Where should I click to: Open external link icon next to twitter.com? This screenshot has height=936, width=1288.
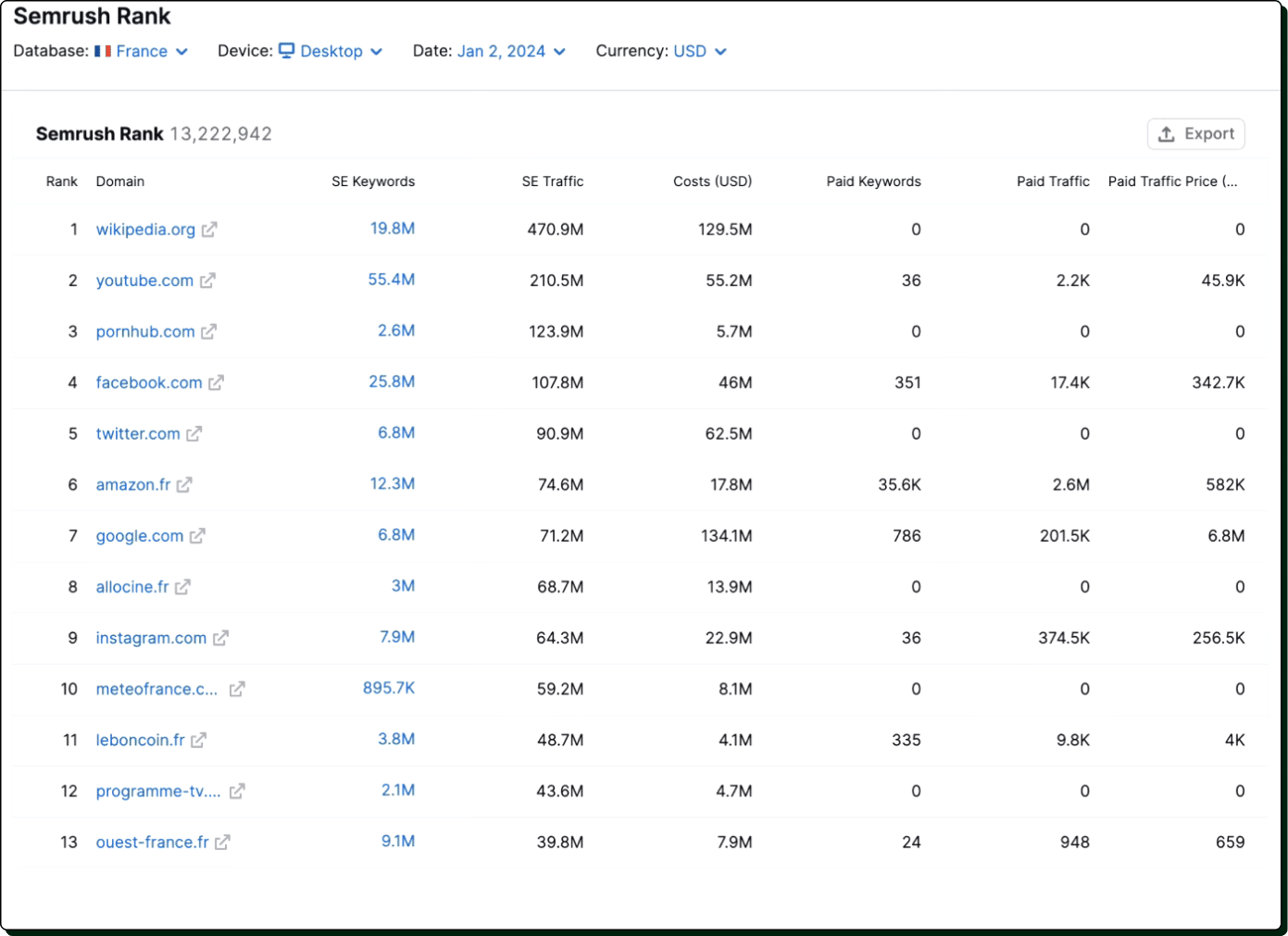pos(194,433)
